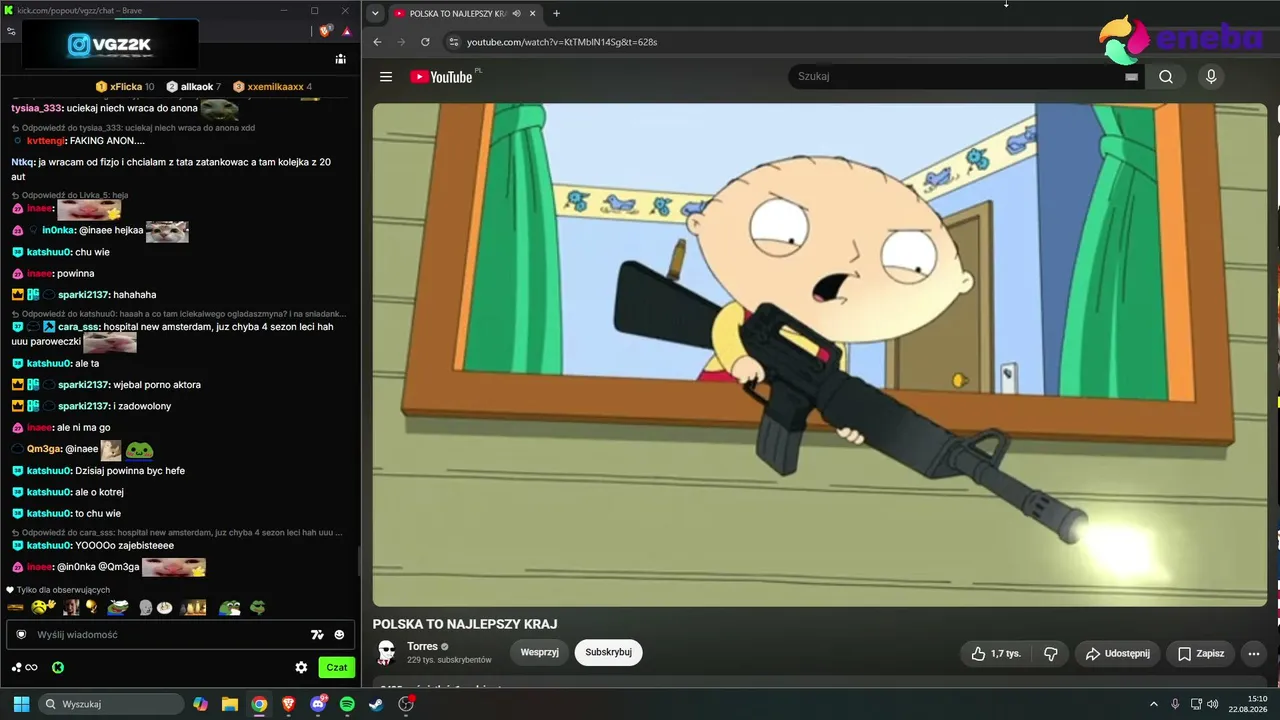Open site information icon beside YouTube URL
Screen dimensions: 1280x720
pyautogui.click(x=453, y=42)
